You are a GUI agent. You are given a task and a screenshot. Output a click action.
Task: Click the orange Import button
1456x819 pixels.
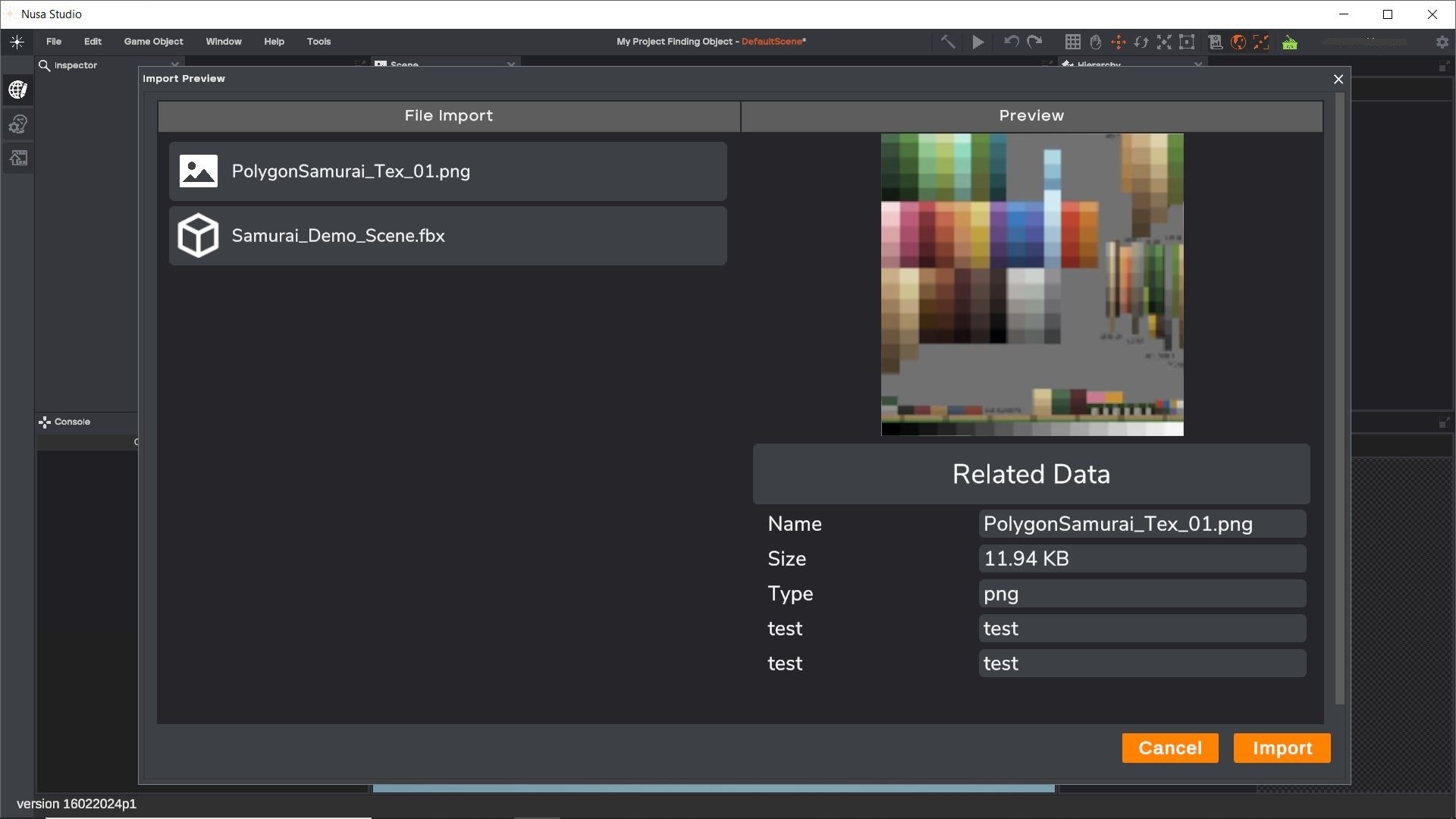point(1282,748)
